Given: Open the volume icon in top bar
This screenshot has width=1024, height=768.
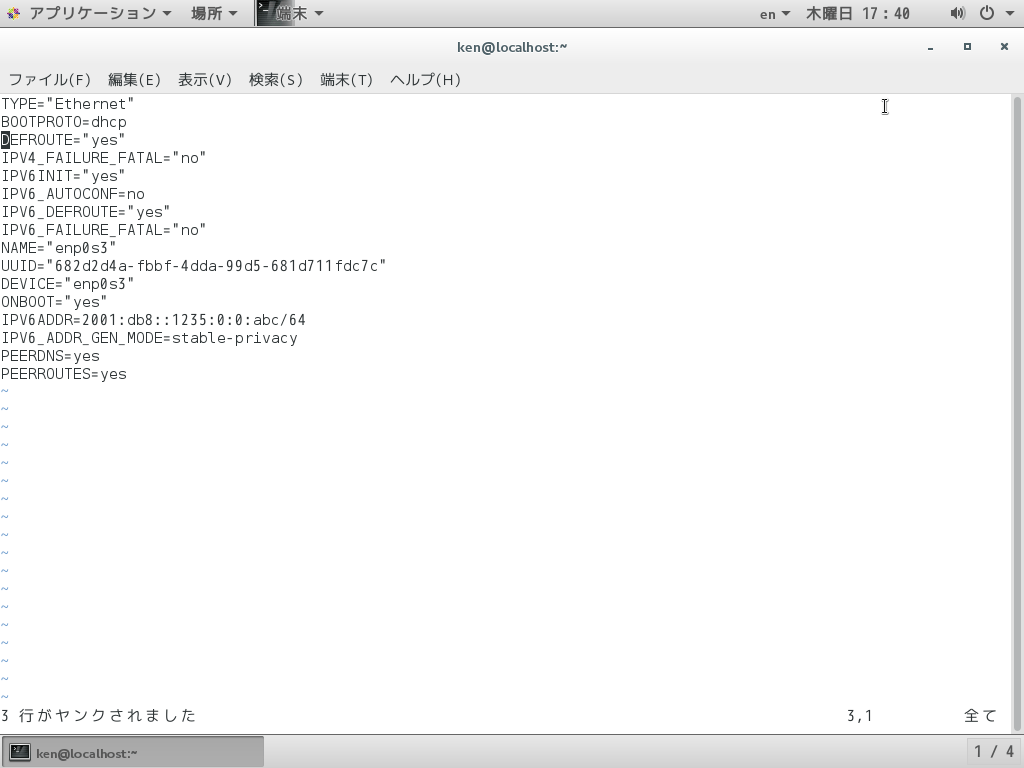Looking at the screenshot, I should point(957,13).
